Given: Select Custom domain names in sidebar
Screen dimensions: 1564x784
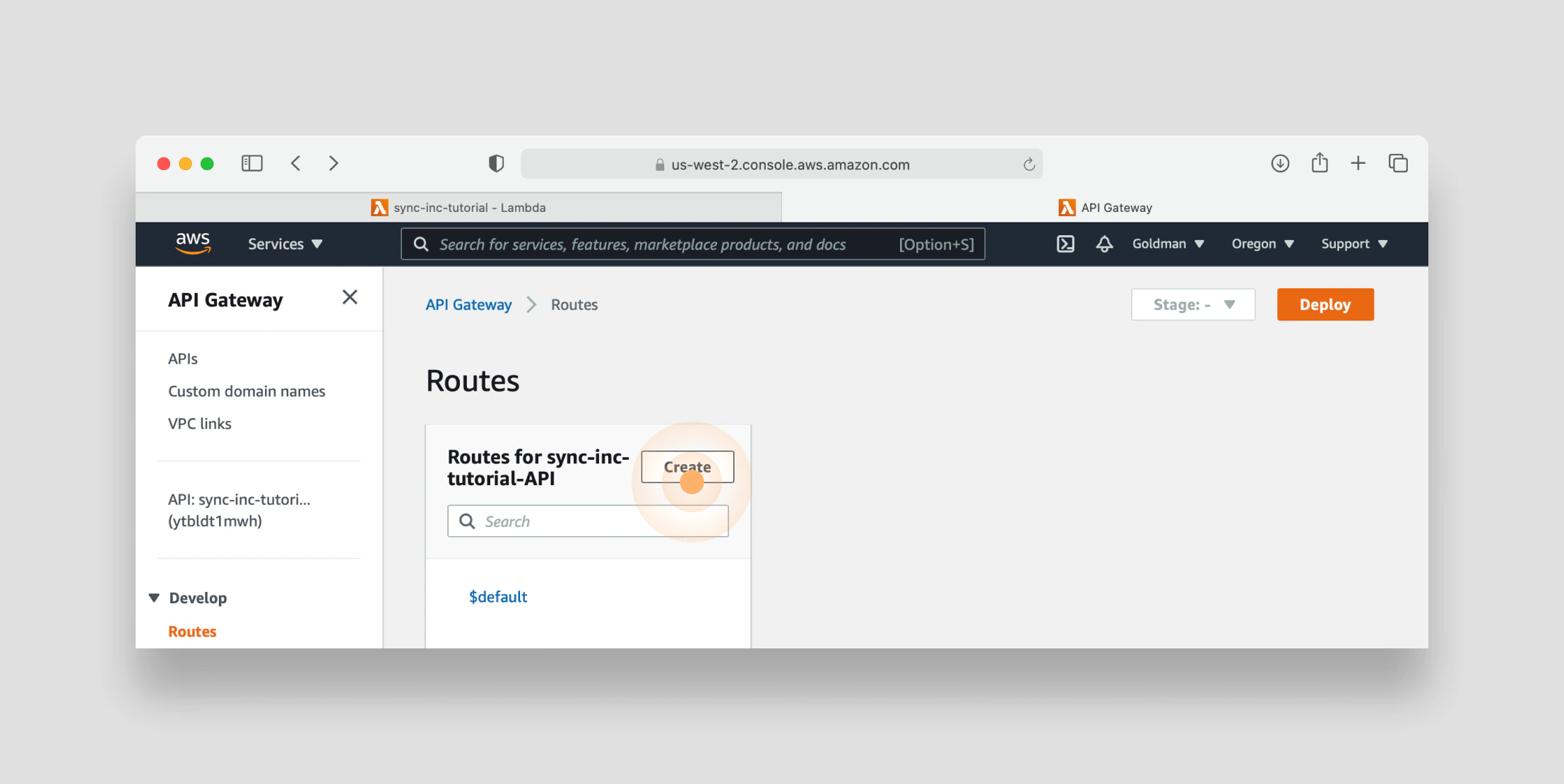Looking at the screenshot, I should tap(247, 391).
